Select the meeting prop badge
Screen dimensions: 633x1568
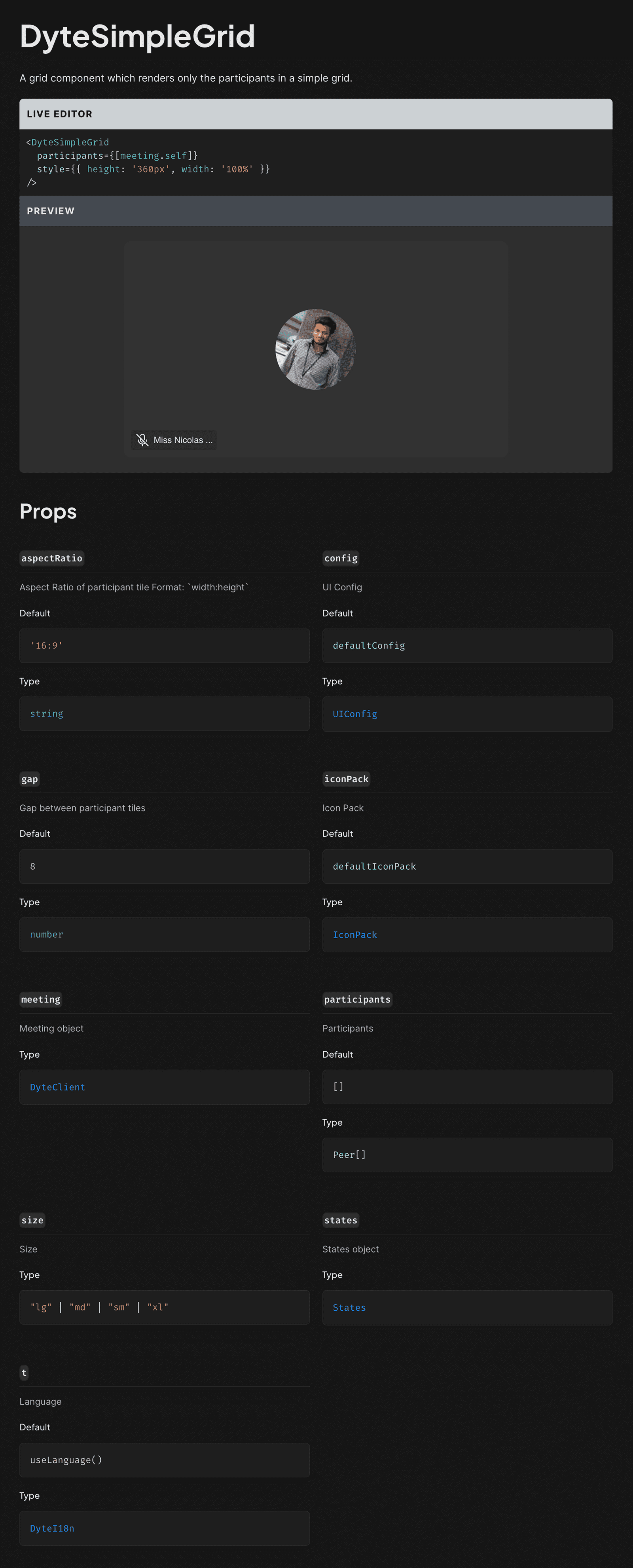click(40, 999)
